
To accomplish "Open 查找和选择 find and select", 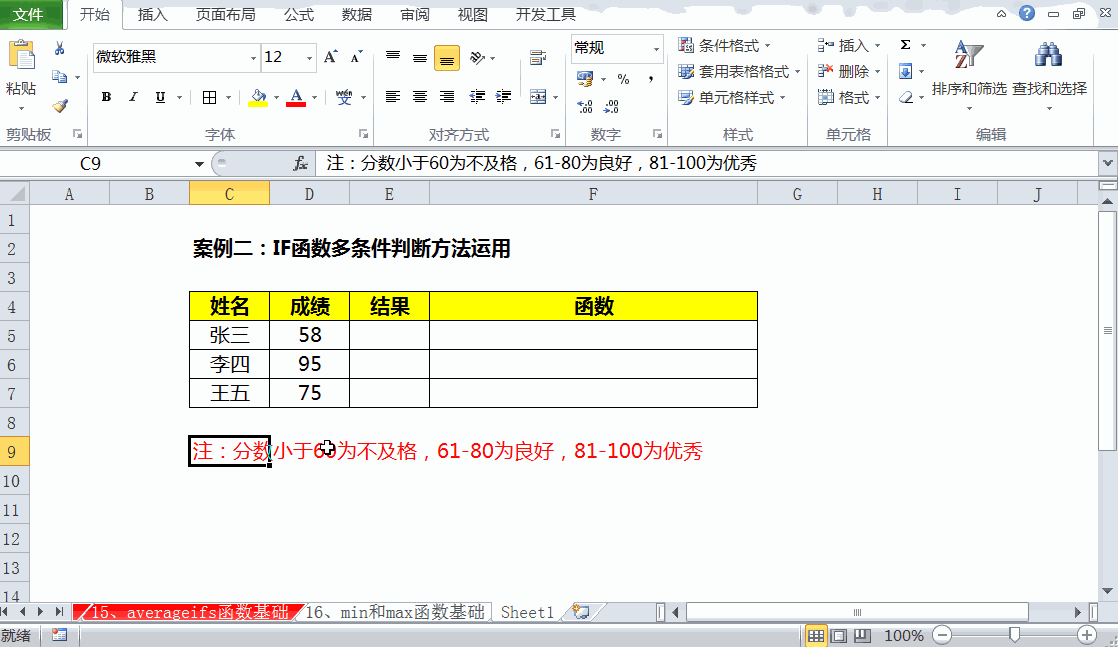I will [1049, 75].
